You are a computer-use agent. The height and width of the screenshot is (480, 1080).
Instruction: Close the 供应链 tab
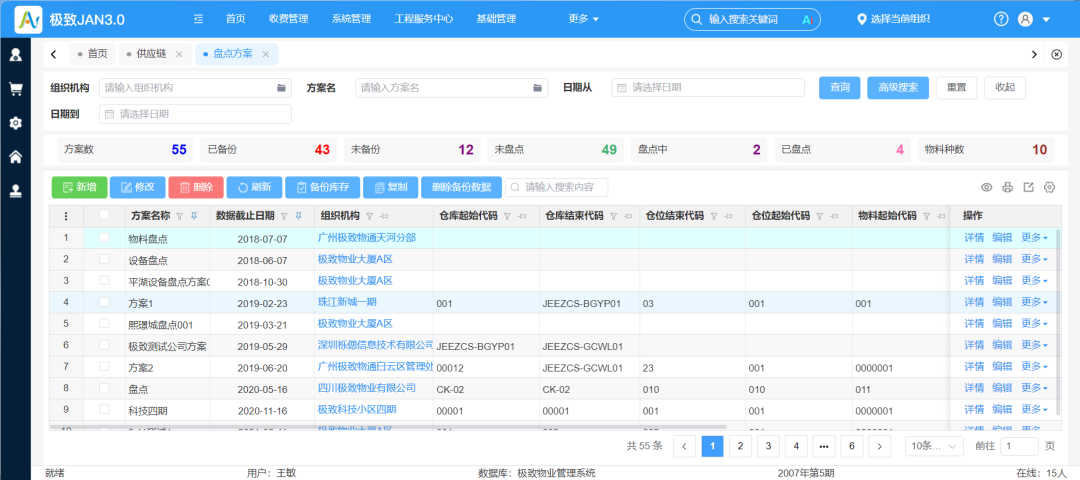[179, 54]
